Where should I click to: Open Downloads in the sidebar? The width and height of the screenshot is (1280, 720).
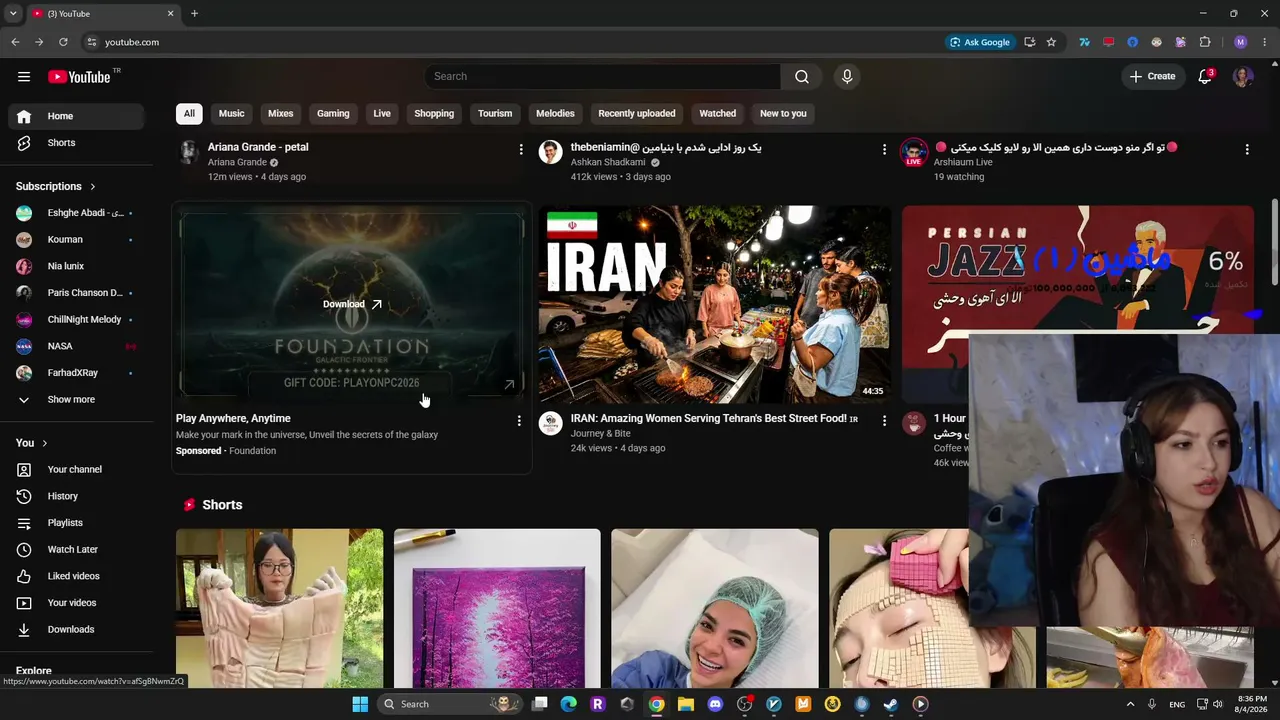(x=76, y=629)
